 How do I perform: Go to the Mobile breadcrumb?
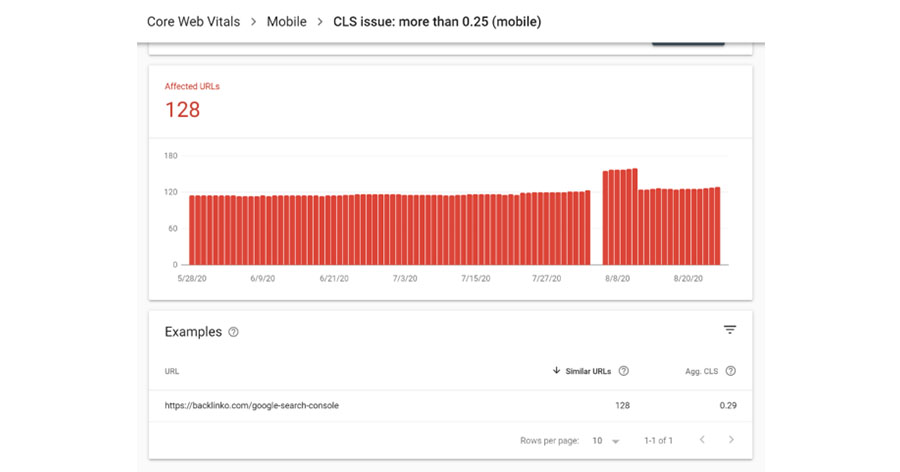(x=286, y=22)
